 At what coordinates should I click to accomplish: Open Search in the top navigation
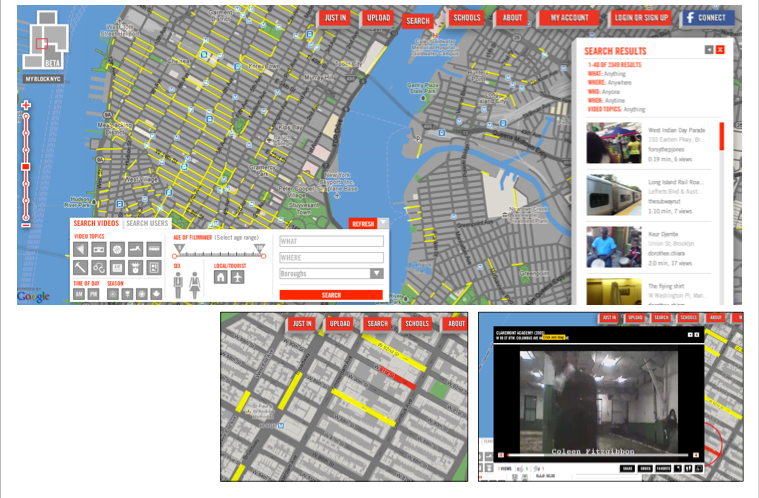pyautogui.click(x=418, y=21)
